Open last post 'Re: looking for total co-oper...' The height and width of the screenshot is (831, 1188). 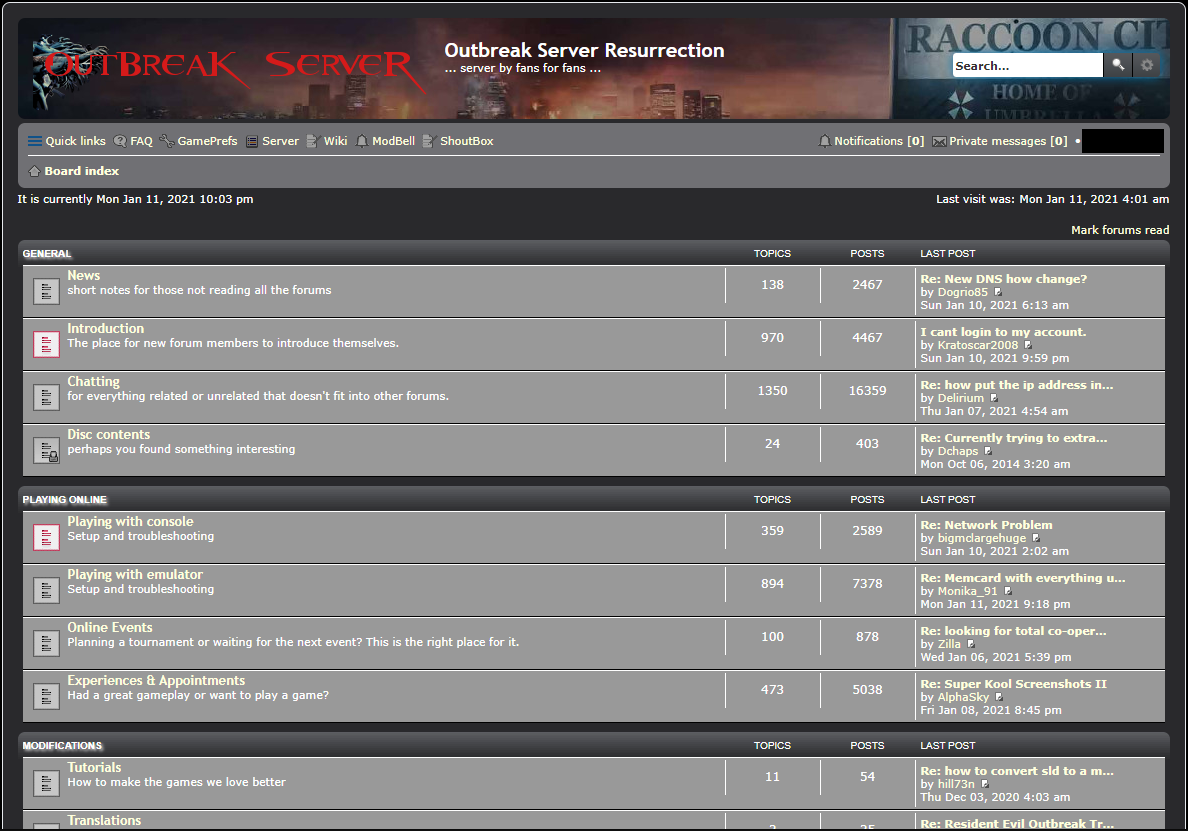1013,632
